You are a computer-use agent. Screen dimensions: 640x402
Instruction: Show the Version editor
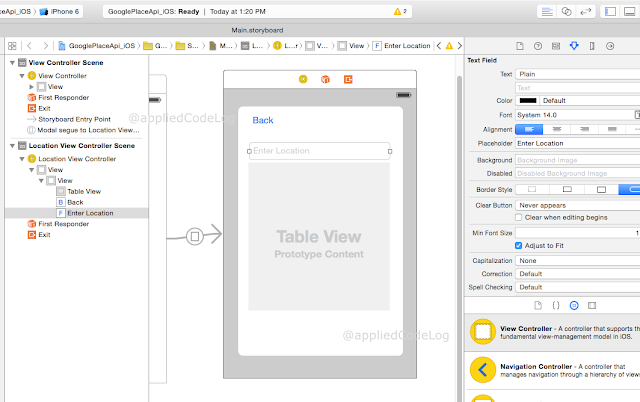tap(586, 11)
